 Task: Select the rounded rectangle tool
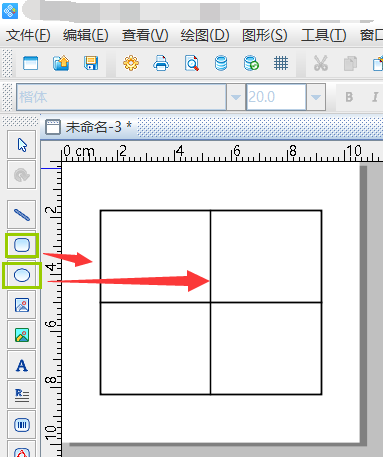pos(22,245)
